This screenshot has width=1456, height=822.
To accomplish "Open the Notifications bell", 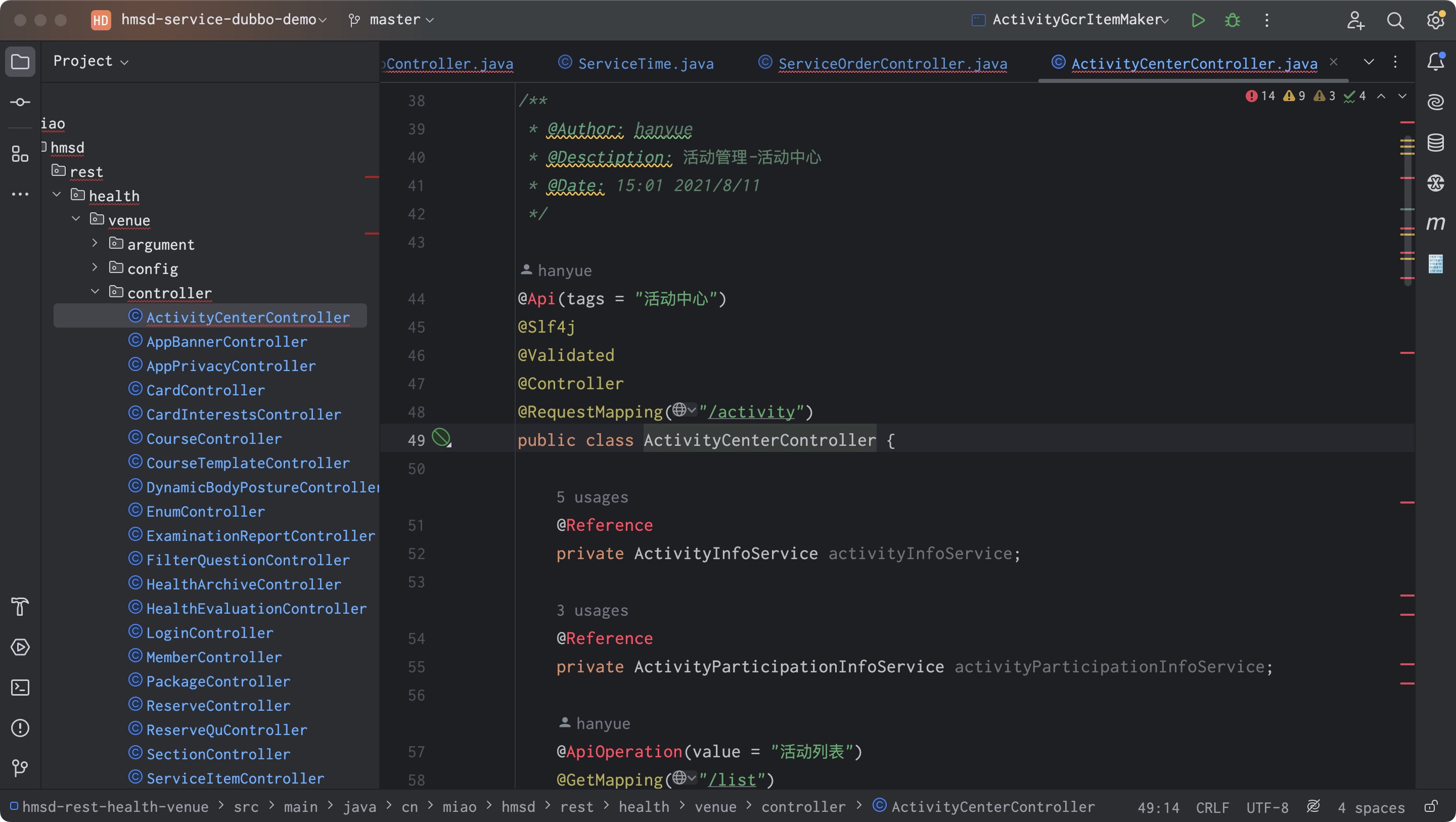I will click(1436, 61).
